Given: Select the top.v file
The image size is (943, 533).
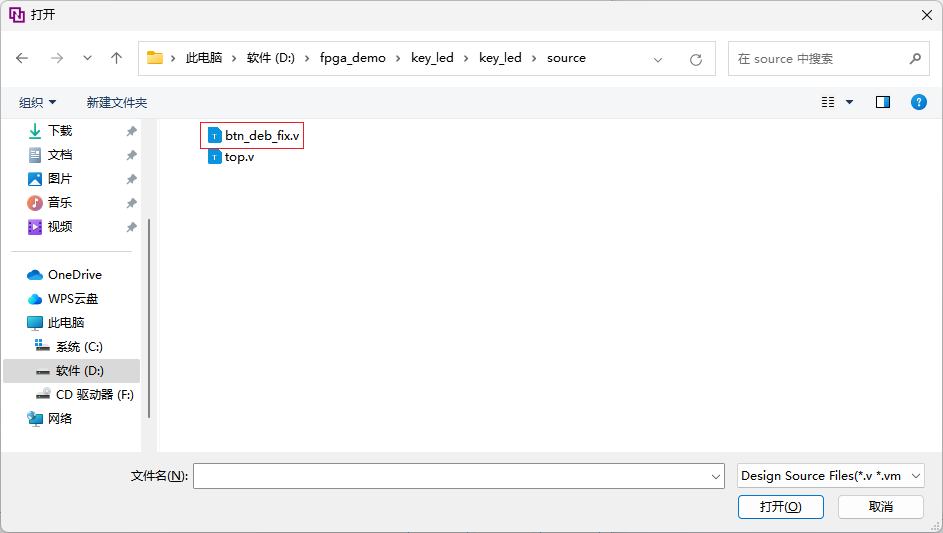Looking at the screenshot, I should click(239, 157).
